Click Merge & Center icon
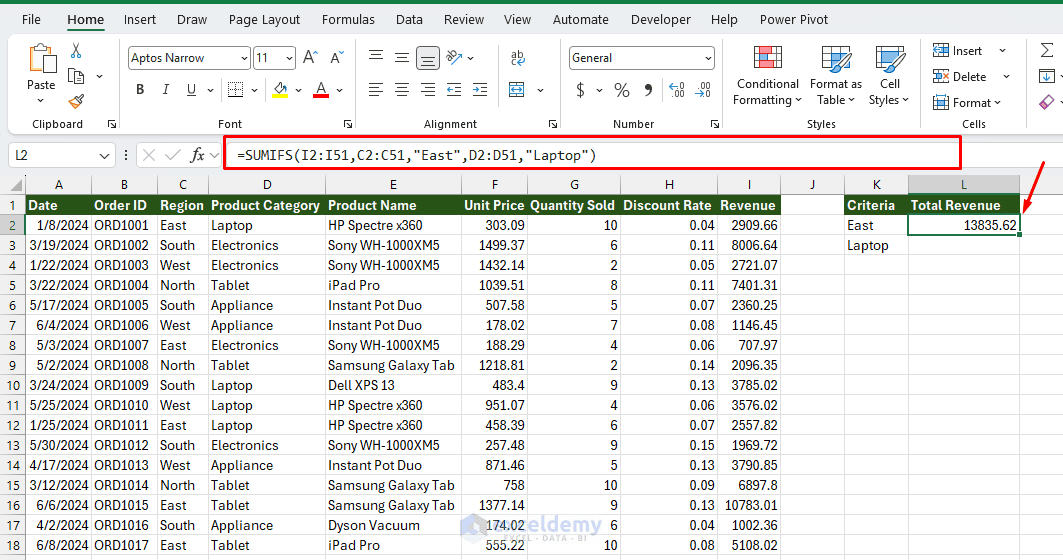Screen dimensions: 1063x560 517,89
